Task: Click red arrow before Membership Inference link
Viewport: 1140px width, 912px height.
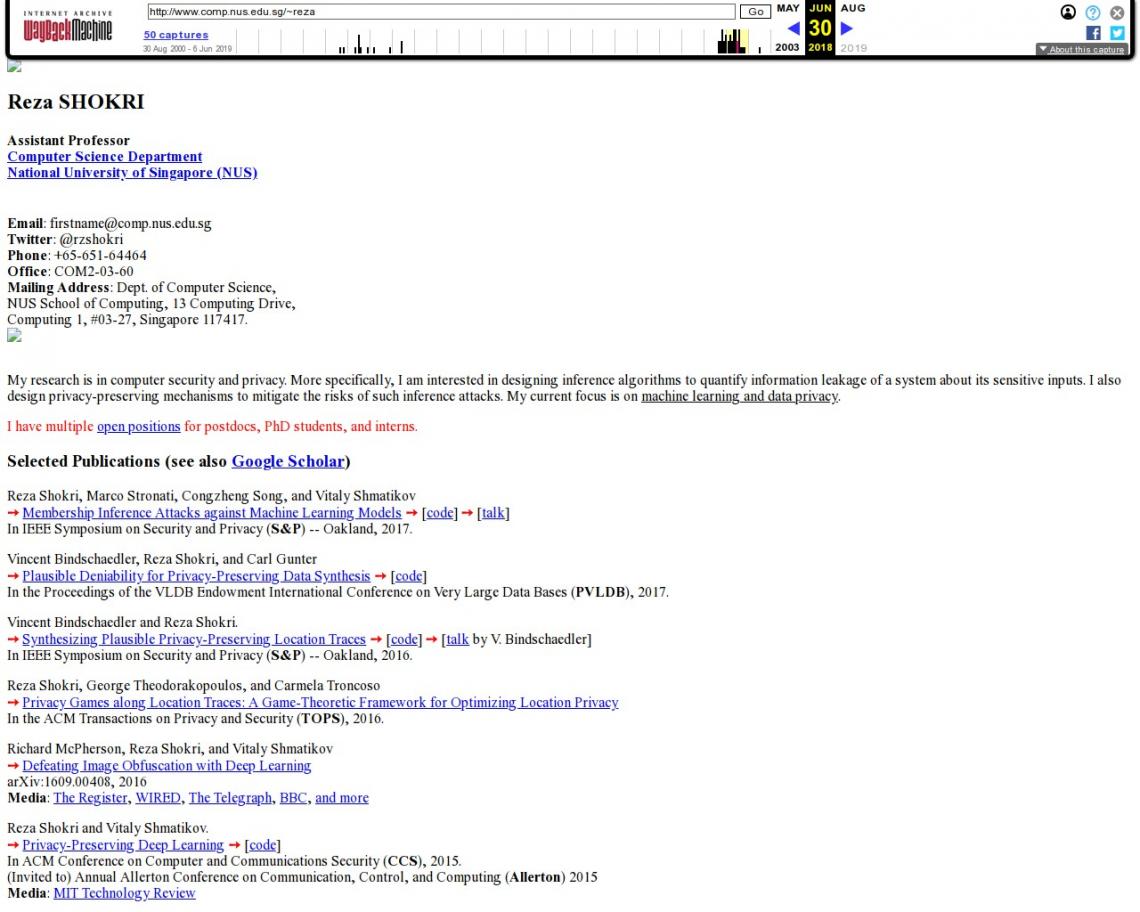Action: [13, 513]
